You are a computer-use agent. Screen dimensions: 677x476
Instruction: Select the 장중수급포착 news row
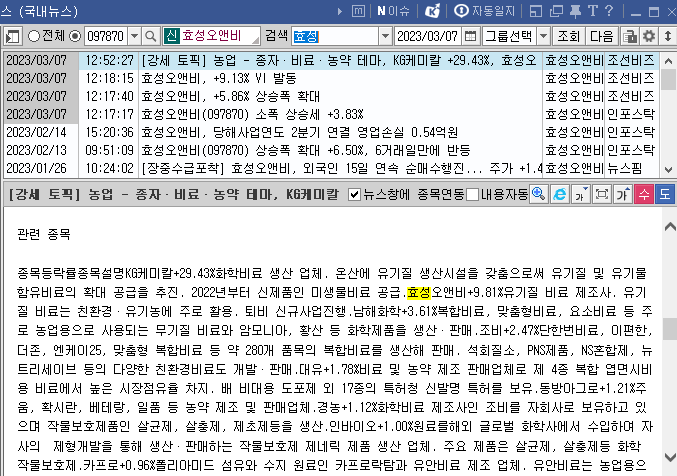pos(331,168)
